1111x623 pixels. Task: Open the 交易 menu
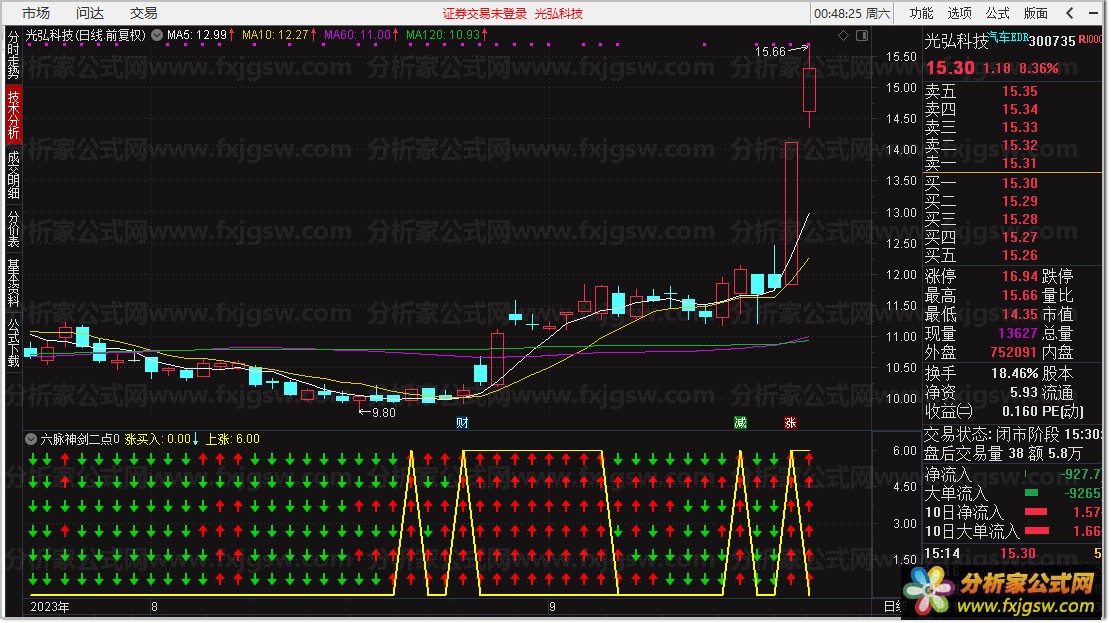pos(143,13)
